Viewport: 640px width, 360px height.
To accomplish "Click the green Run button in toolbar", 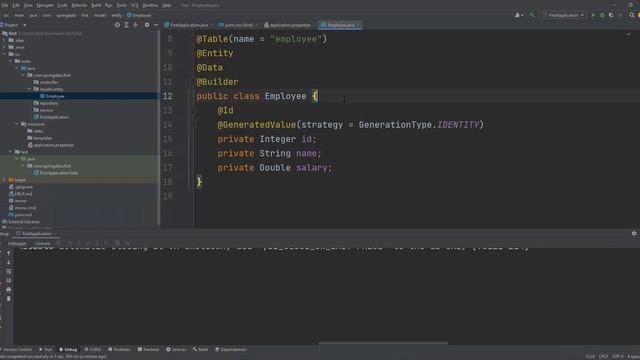I will coord(593,15).
